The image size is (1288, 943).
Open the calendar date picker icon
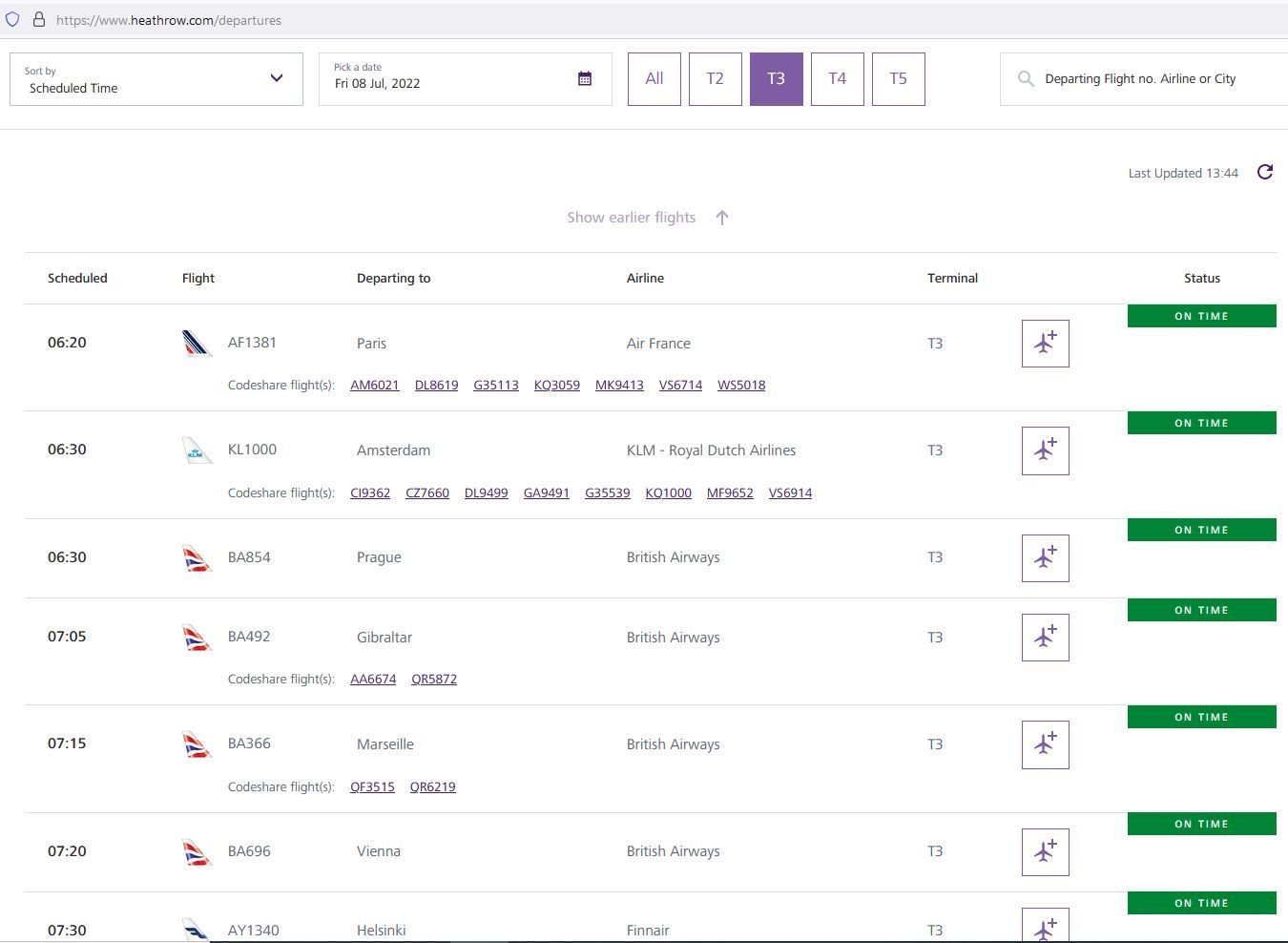tap(585, 79)
